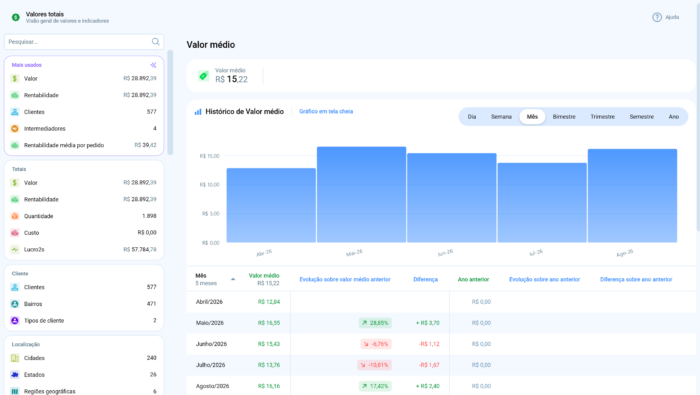Image resolution: width=700 pixels, height=395 pixels.
Task: Select the Semana period tab
Action: [501, 117]
